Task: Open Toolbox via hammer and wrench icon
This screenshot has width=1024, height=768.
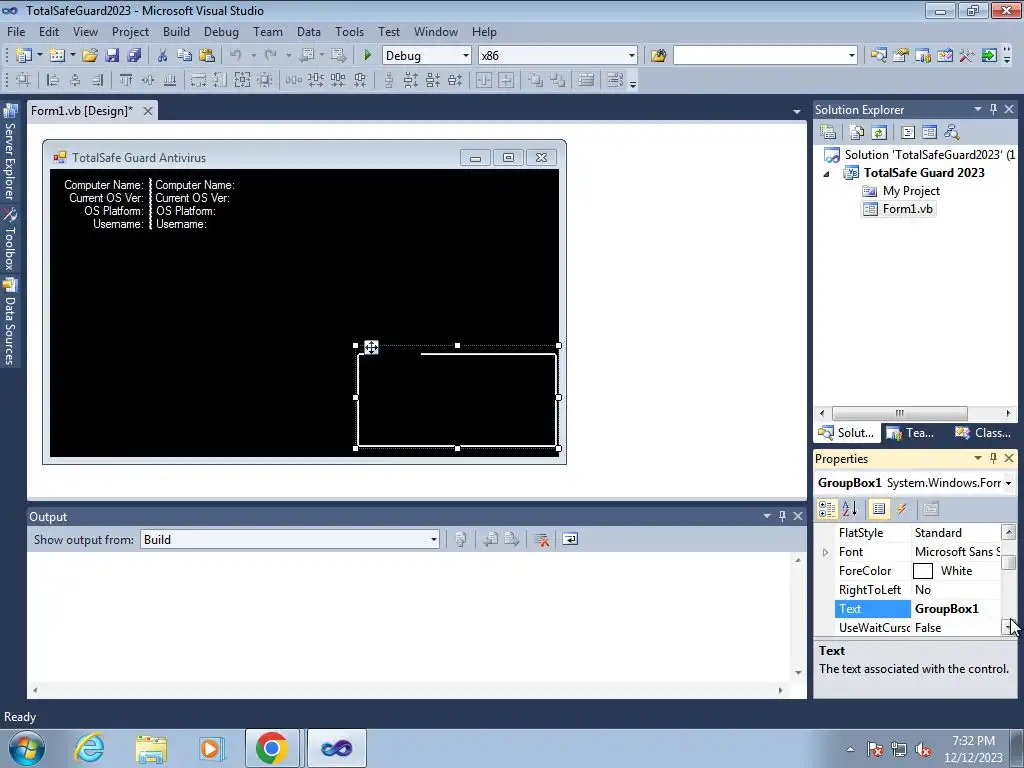Action: [967, 56]
